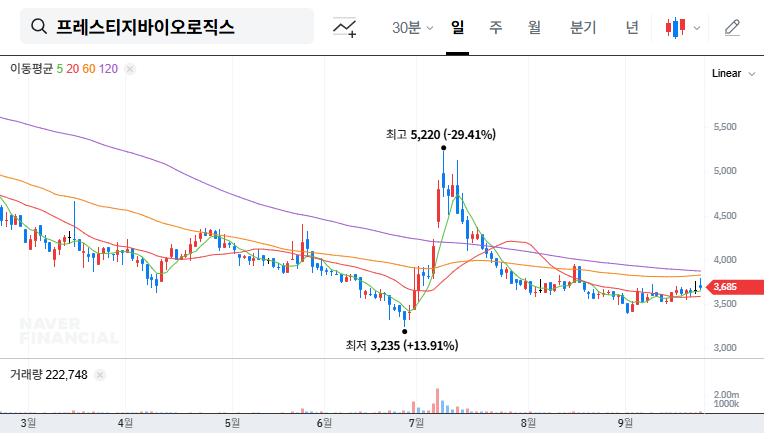Open the Linear scale dropdown
764x433 pixels.
733,74
